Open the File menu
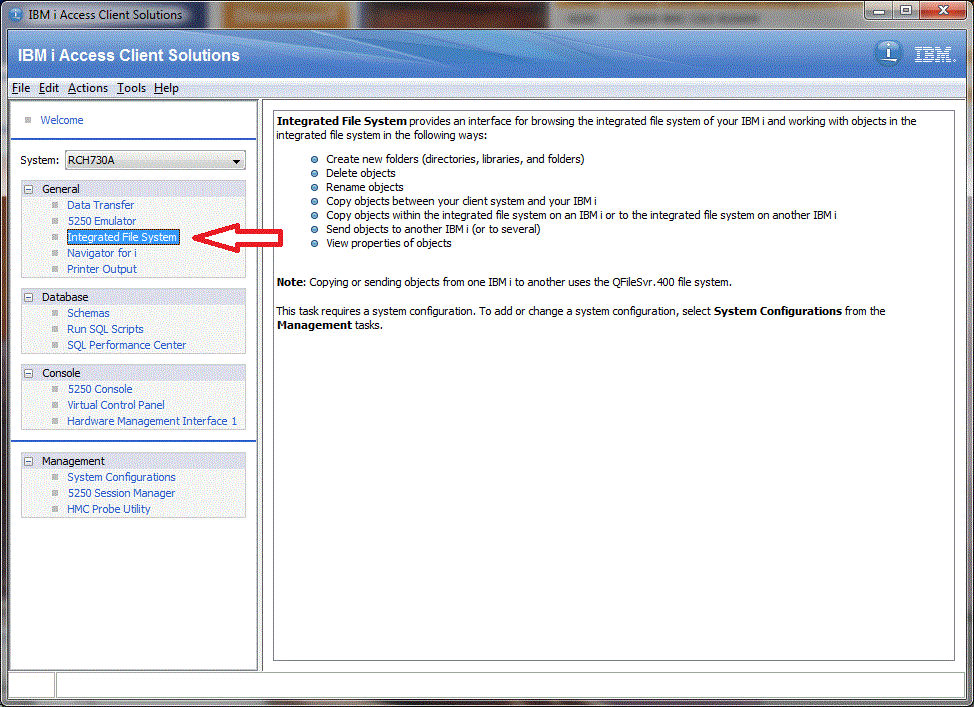This screenshot has width=974, height=707. tap(20, 88)
